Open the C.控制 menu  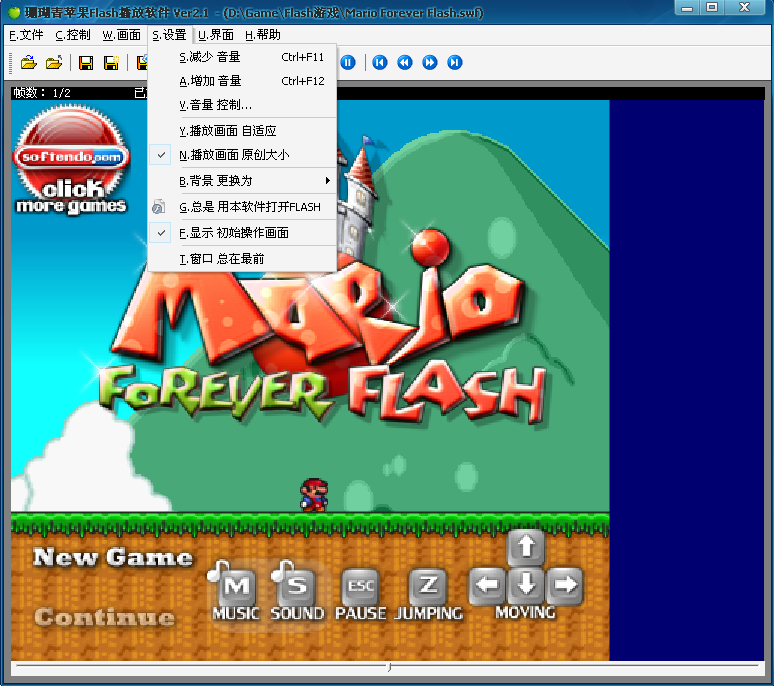73,35
